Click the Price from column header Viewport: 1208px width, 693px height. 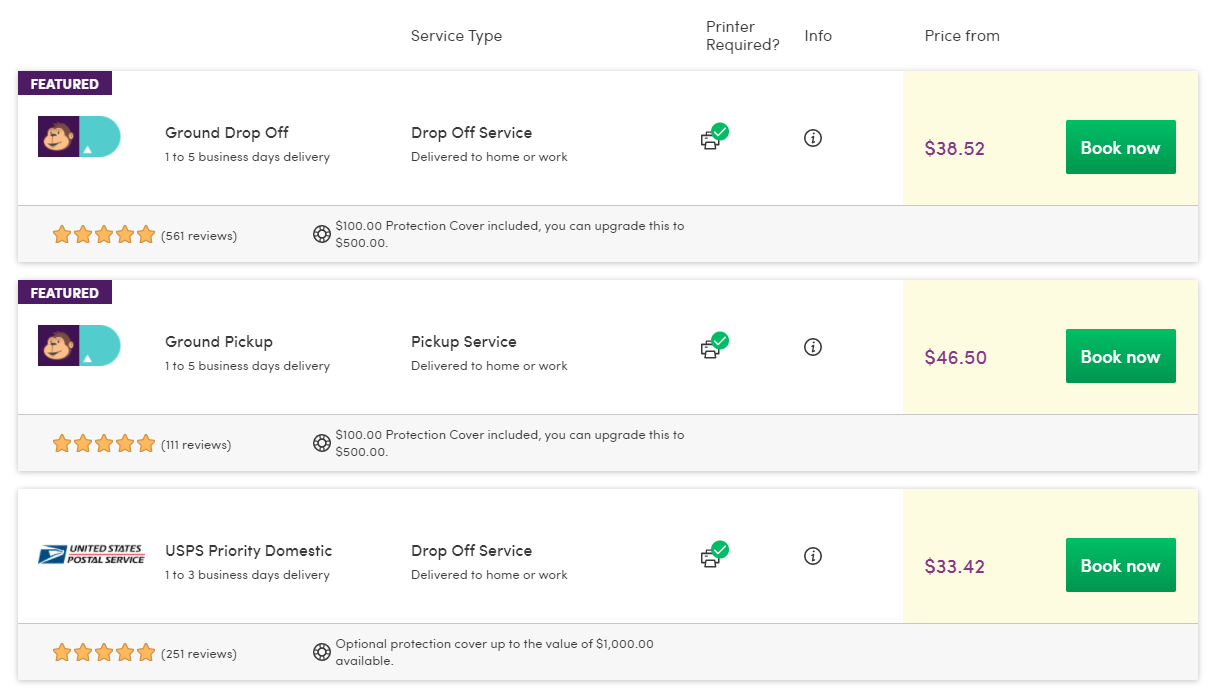click(961, 36)
